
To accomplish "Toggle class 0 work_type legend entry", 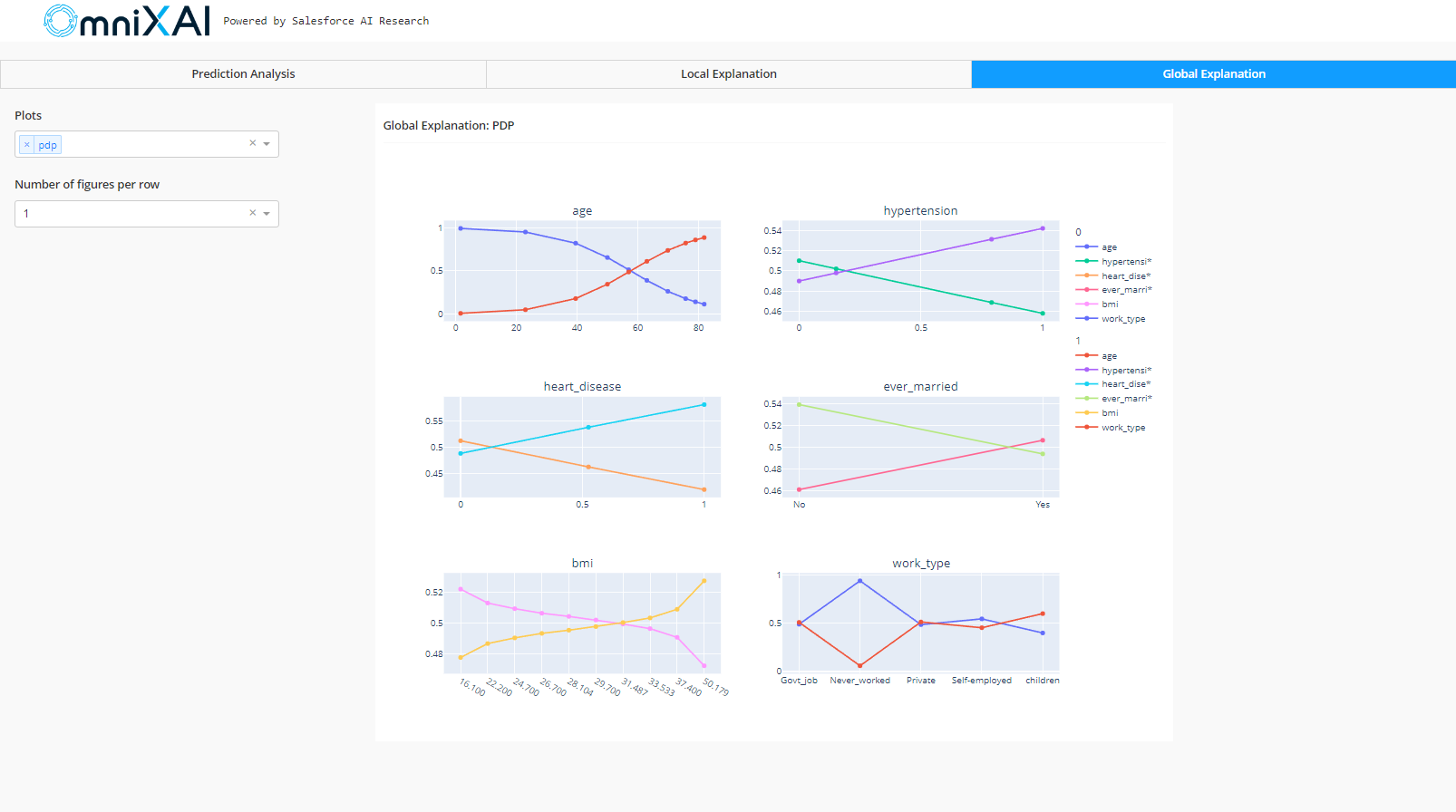I will coord(1111,319).
